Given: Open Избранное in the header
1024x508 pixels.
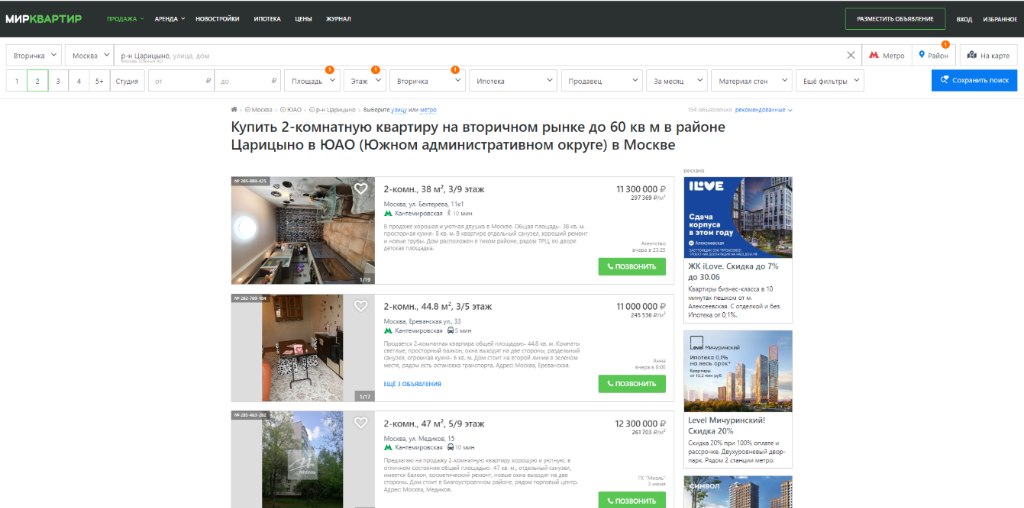Looking at the screenshot, I should point(1000,19).
